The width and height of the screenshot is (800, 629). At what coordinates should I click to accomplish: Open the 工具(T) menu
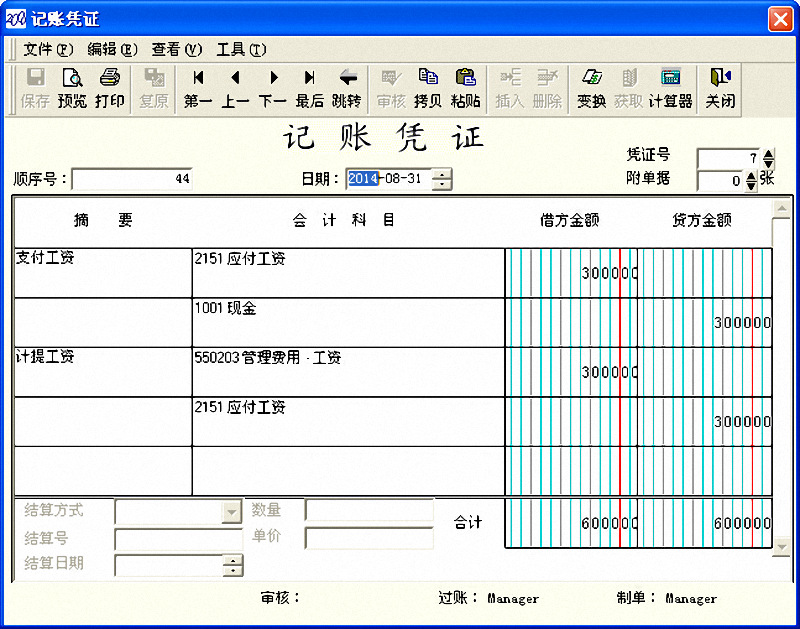(x=241, y=49)
